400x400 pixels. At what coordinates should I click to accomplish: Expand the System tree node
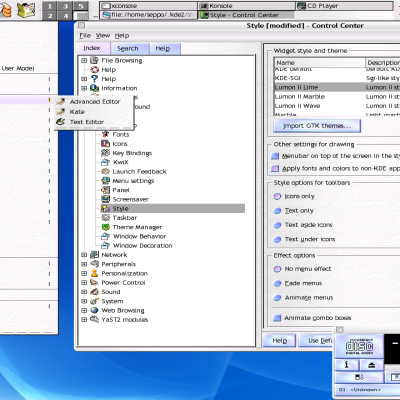(84, 301)
